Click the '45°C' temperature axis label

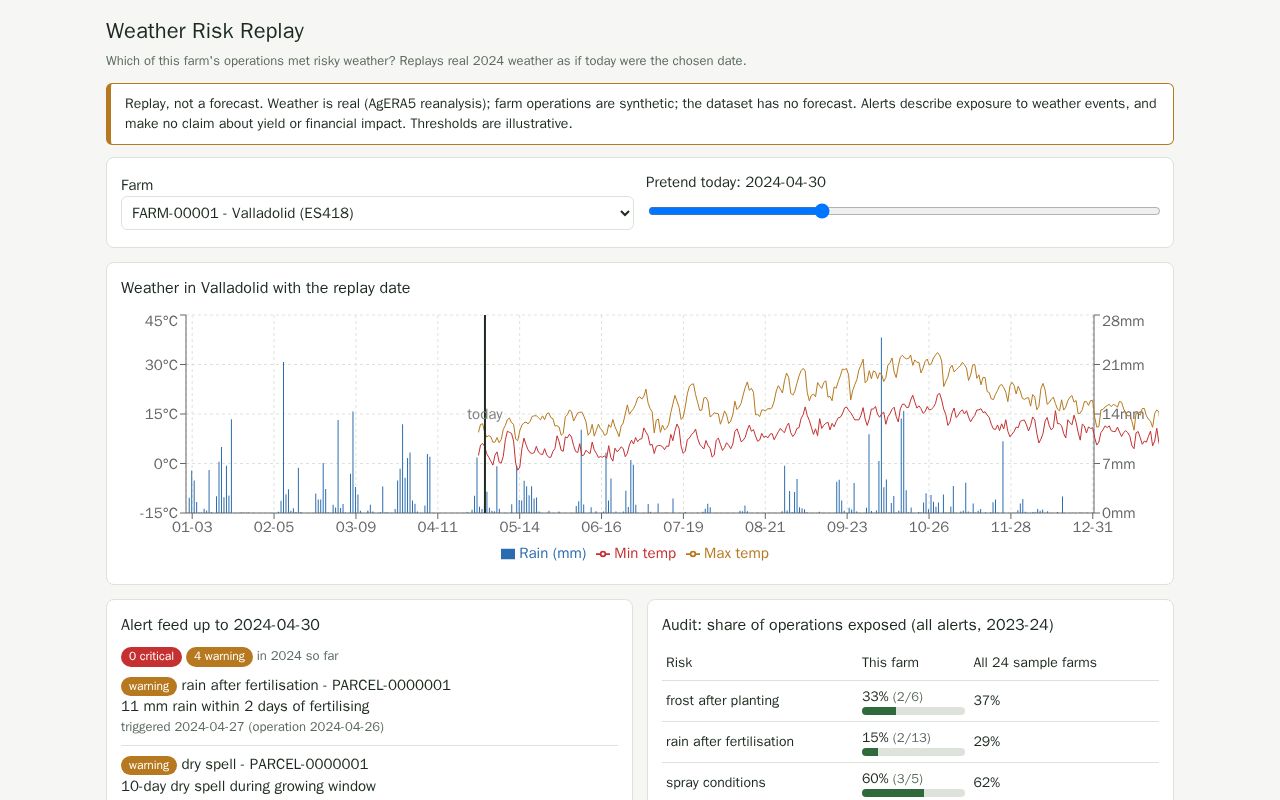(161, 321)
